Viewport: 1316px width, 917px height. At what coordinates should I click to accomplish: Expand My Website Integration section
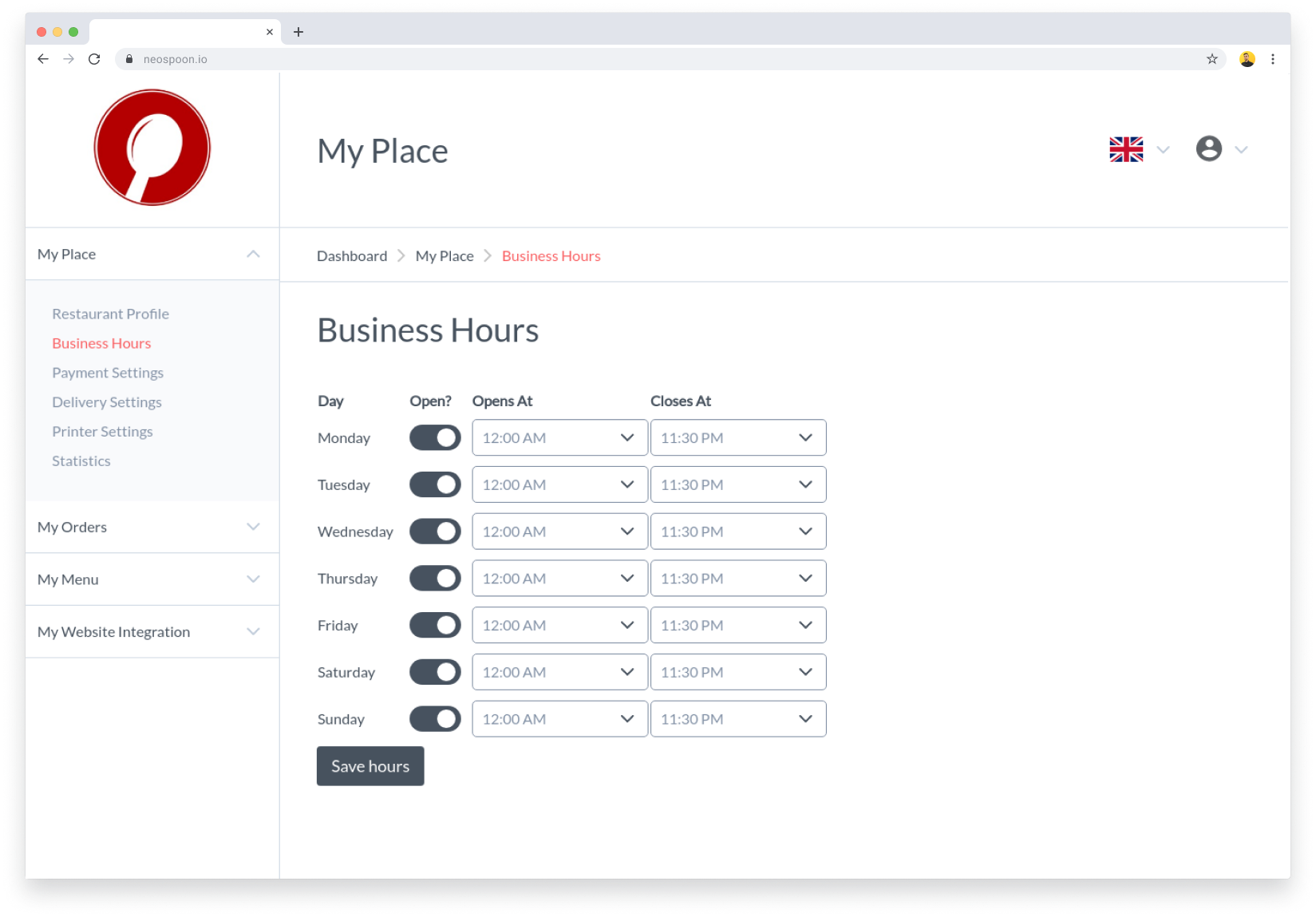152,632
